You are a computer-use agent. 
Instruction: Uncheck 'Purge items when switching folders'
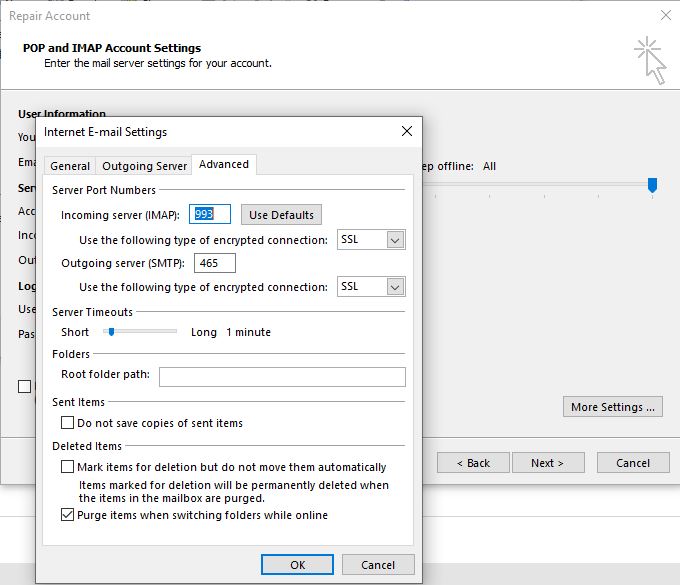click(x=68, y=515)
